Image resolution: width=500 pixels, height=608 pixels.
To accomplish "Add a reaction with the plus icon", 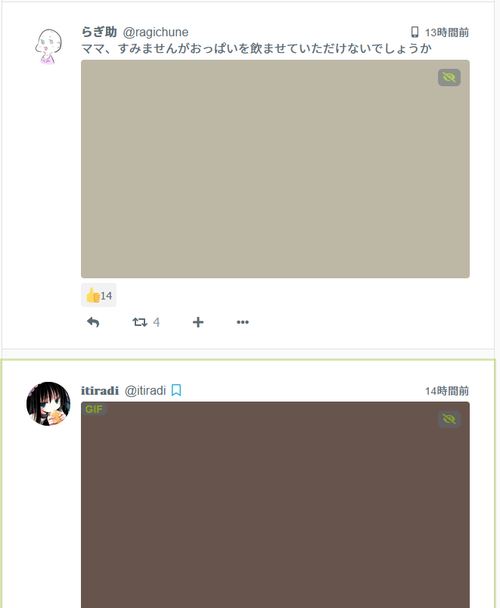I will [x=198, y=322].
